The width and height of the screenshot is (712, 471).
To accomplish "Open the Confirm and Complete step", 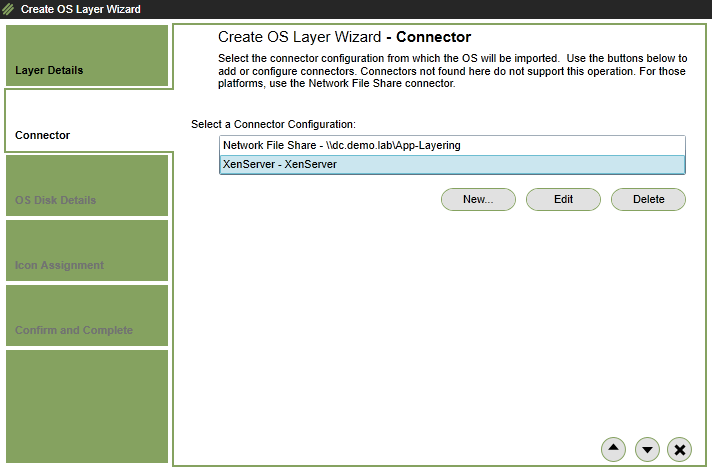I will (x=87, y=315).
